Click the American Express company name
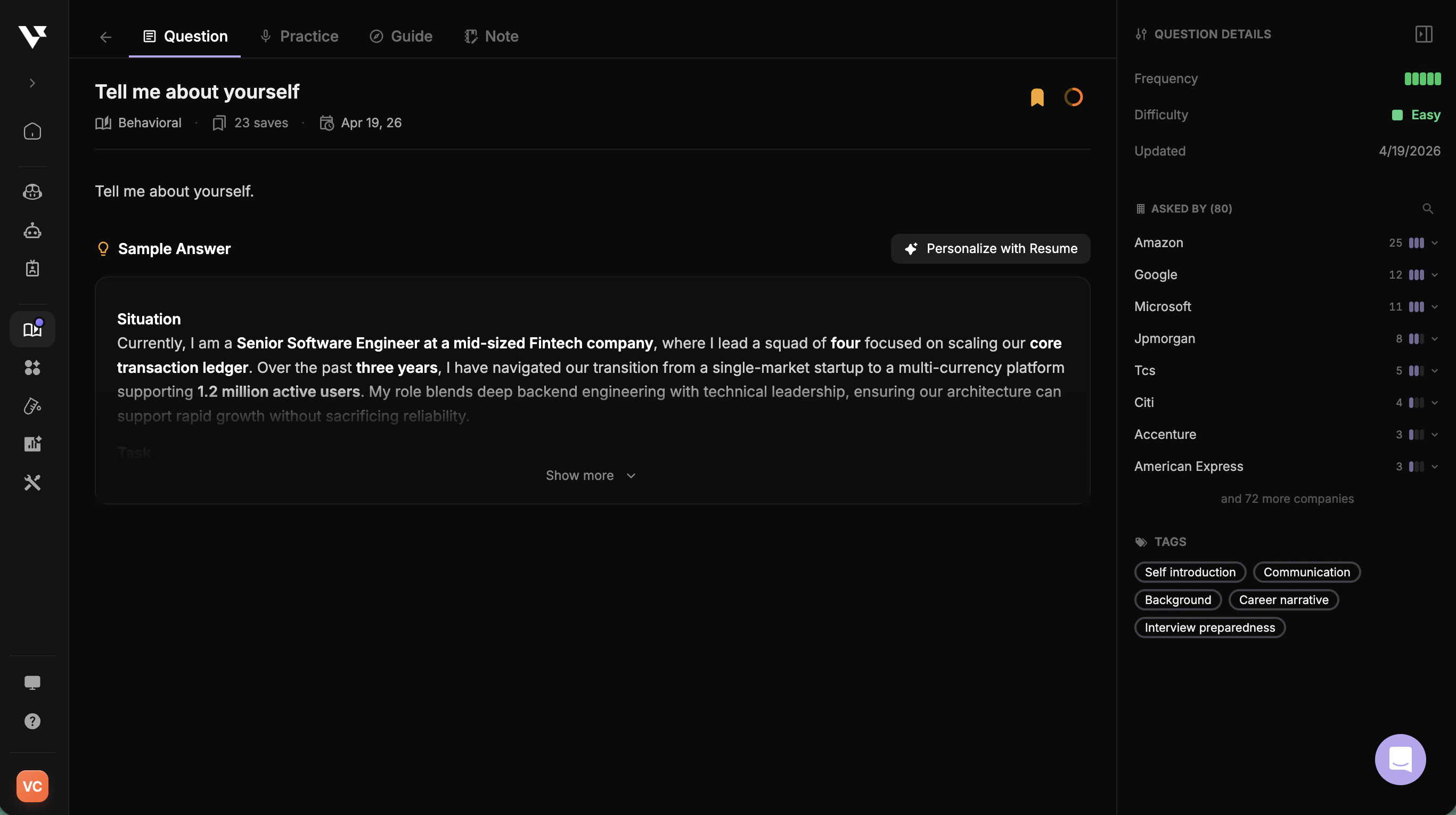 [1189, 466]
